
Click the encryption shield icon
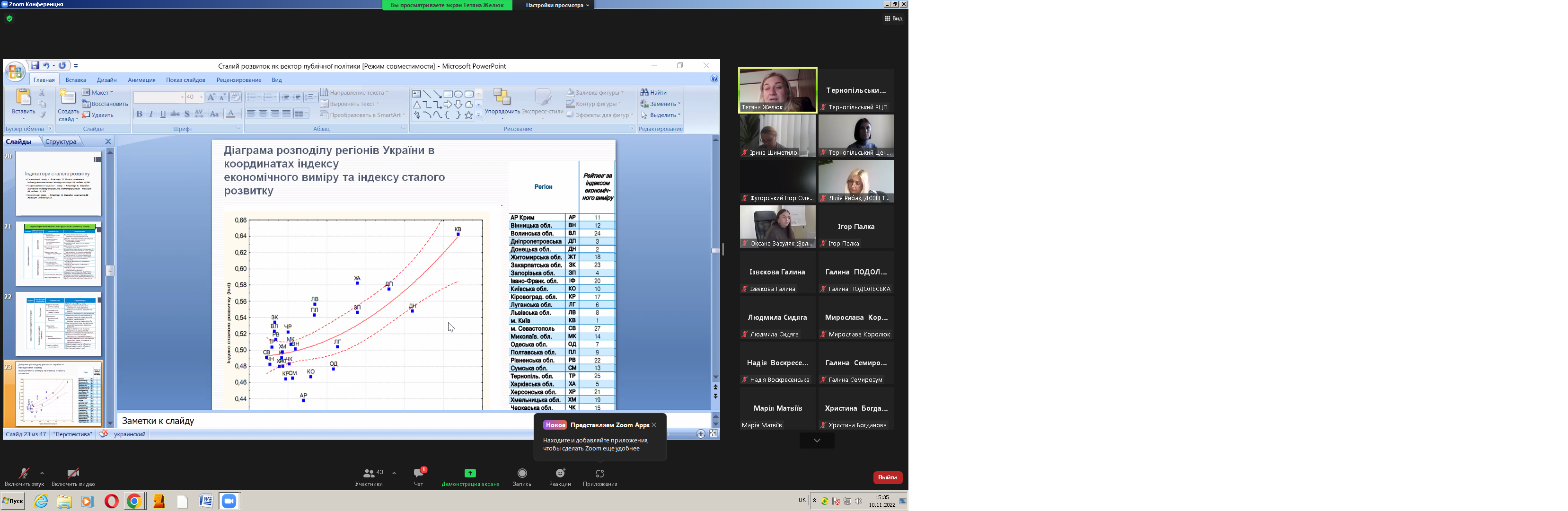9,19
